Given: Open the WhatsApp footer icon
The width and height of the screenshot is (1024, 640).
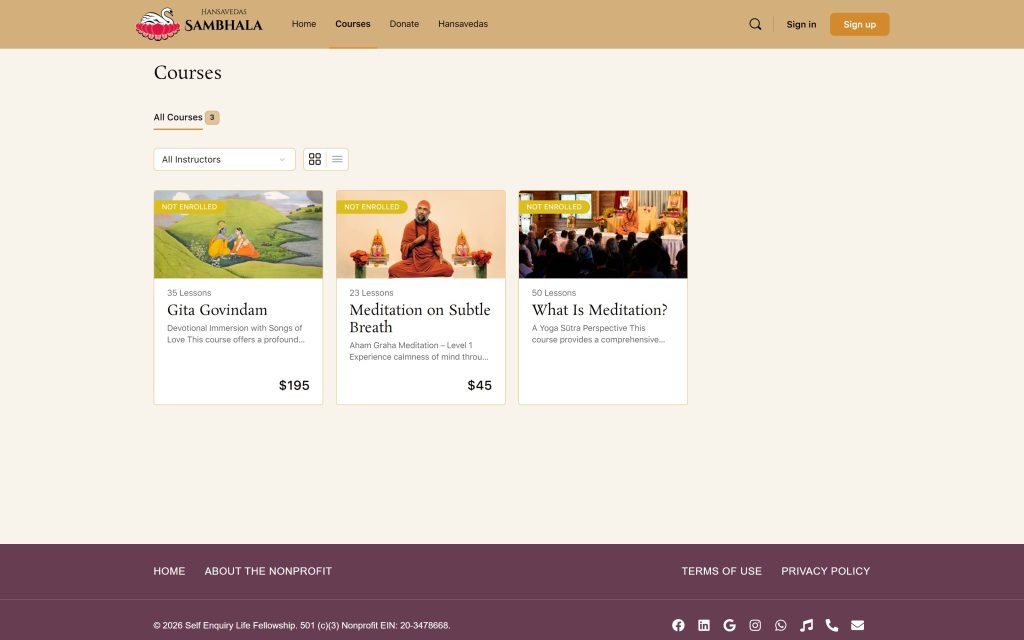Looking at the screenshot, I should pos(780,626).
